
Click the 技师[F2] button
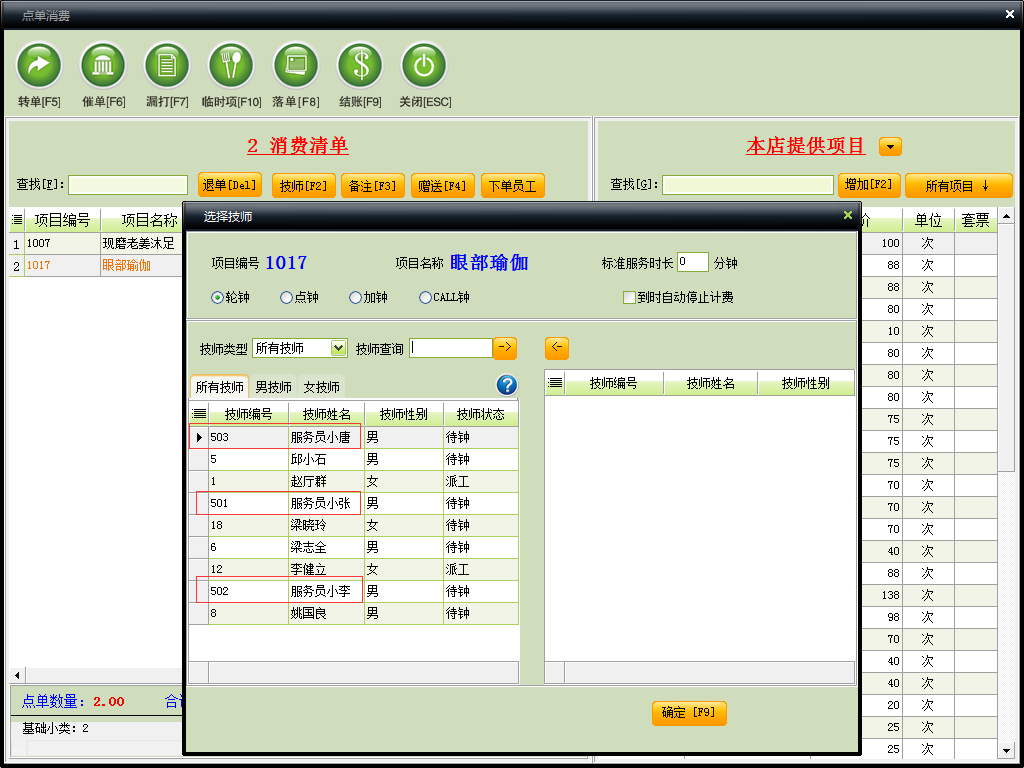coord(304,186)
